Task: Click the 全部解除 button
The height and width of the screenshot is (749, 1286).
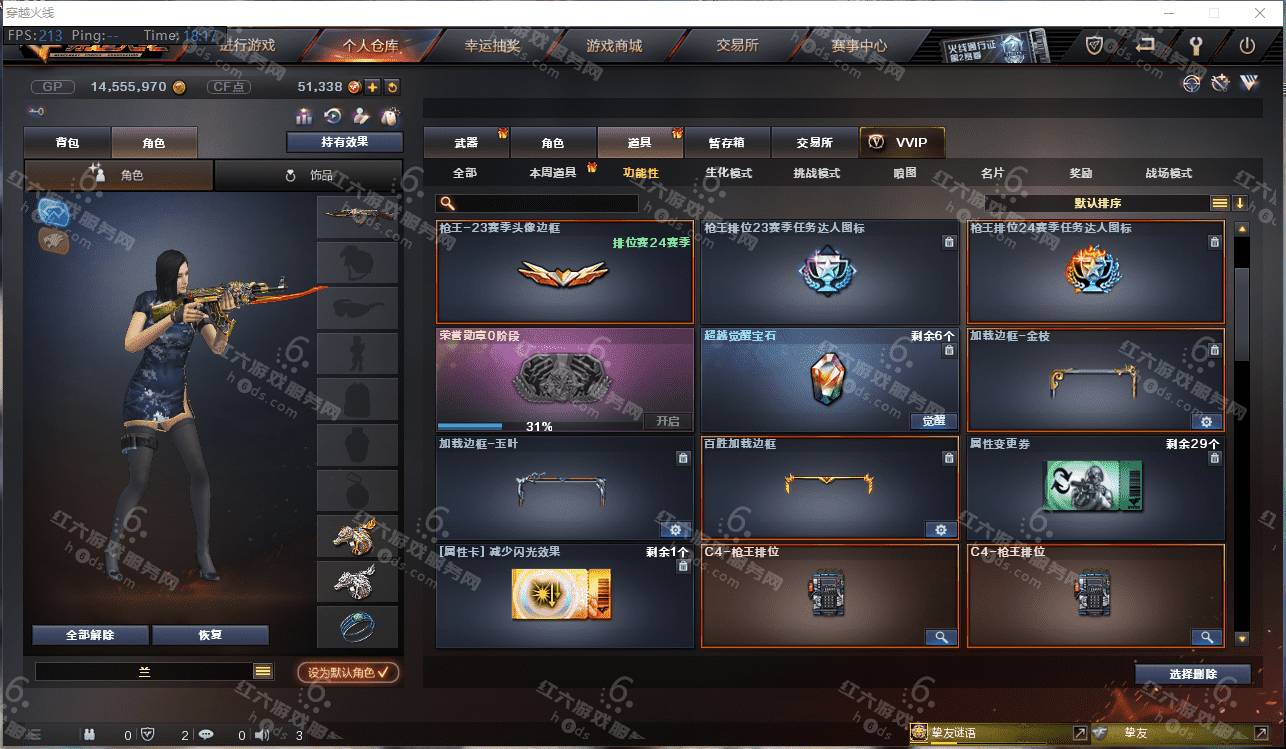Action: coord(90,635)
